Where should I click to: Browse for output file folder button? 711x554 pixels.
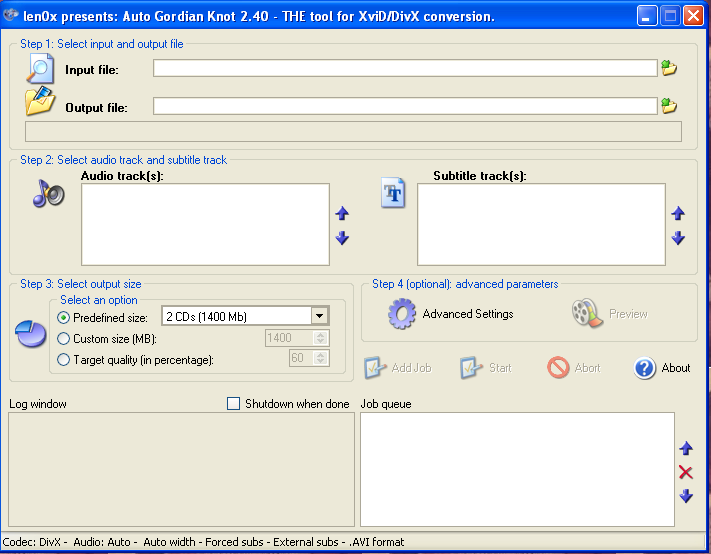[x=669, y=106]
